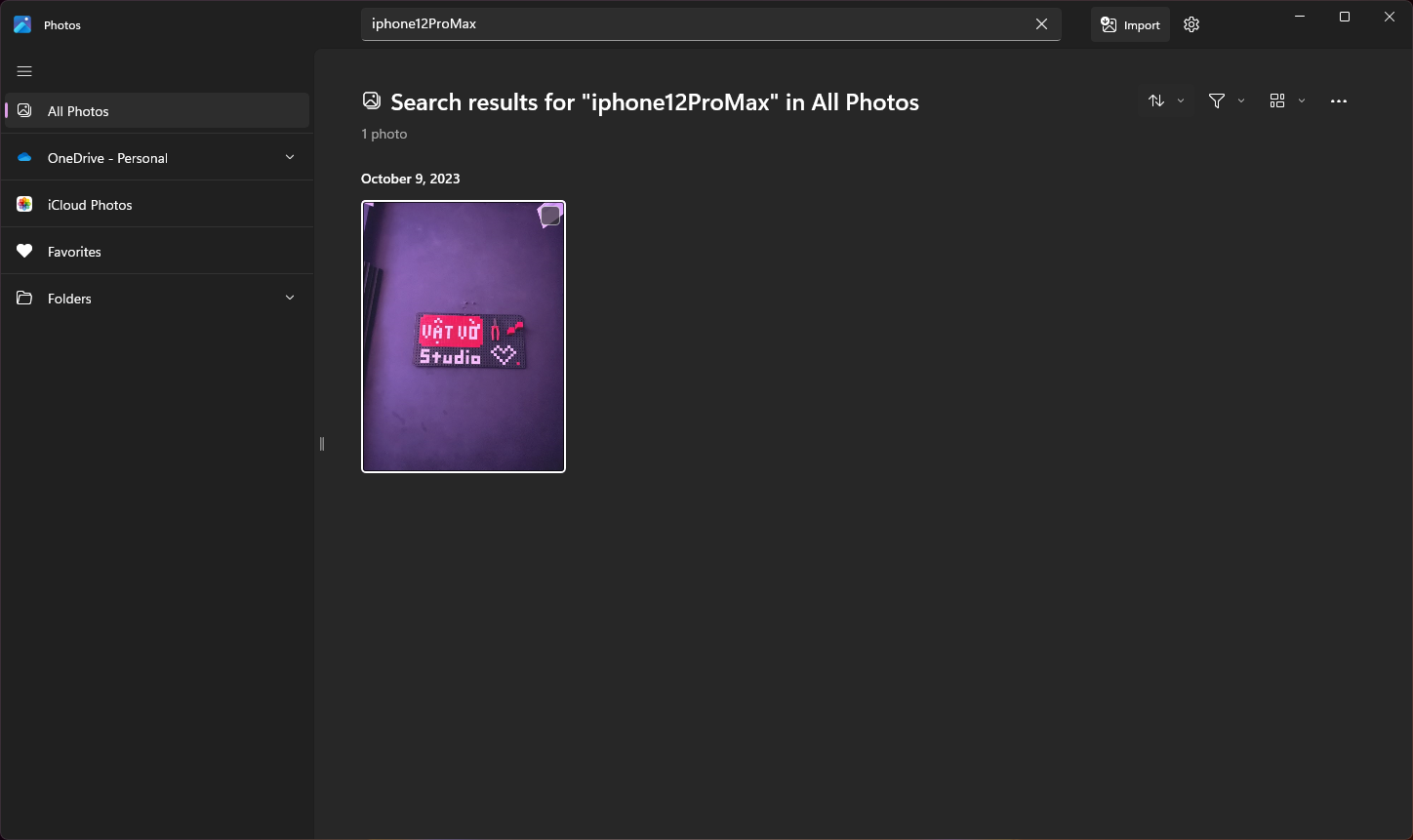1413x840 pixels.
Task: Click the Photos app logo icon
Action: (x=22, y=25)
